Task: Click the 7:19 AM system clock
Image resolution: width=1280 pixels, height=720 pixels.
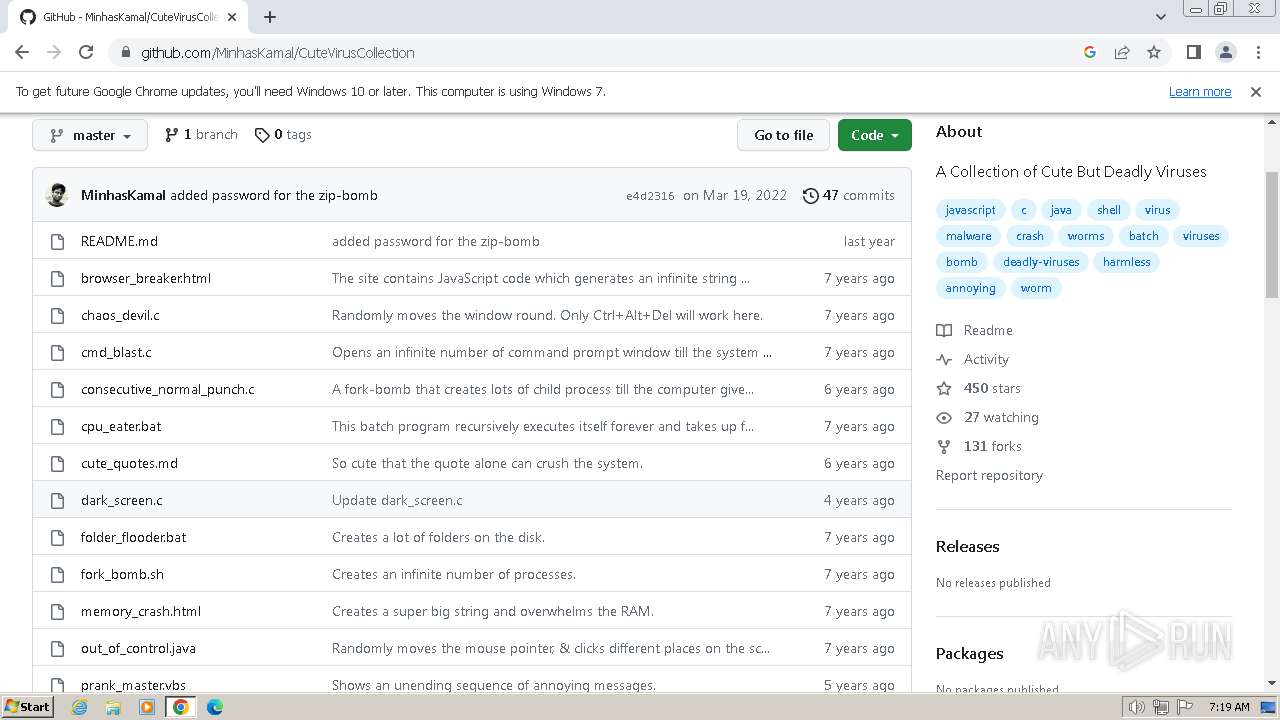Action: click(1229, 707)
